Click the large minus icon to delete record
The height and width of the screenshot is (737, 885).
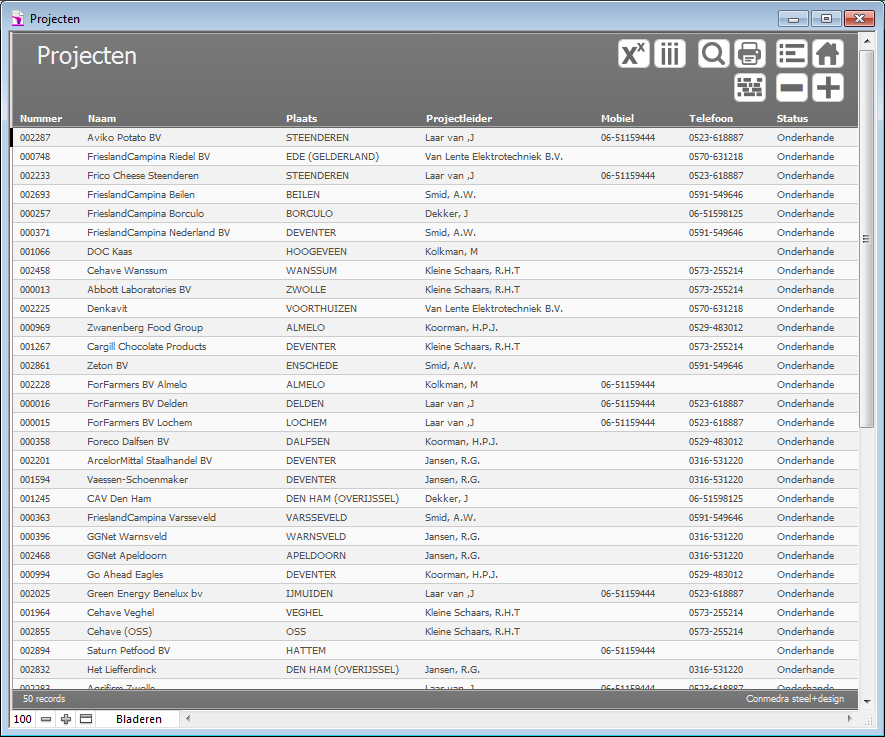pyautogui.click(x=792, y=88)
